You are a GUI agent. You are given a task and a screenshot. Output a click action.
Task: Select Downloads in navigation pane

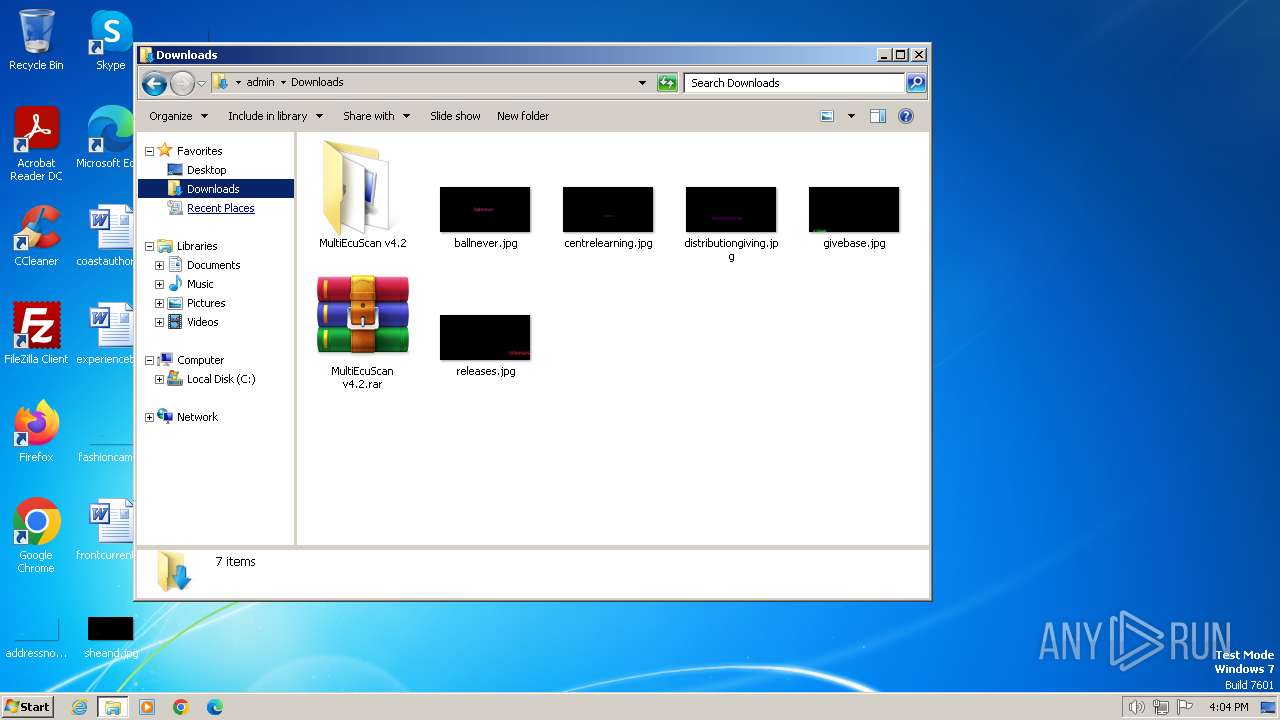(213, 189)
